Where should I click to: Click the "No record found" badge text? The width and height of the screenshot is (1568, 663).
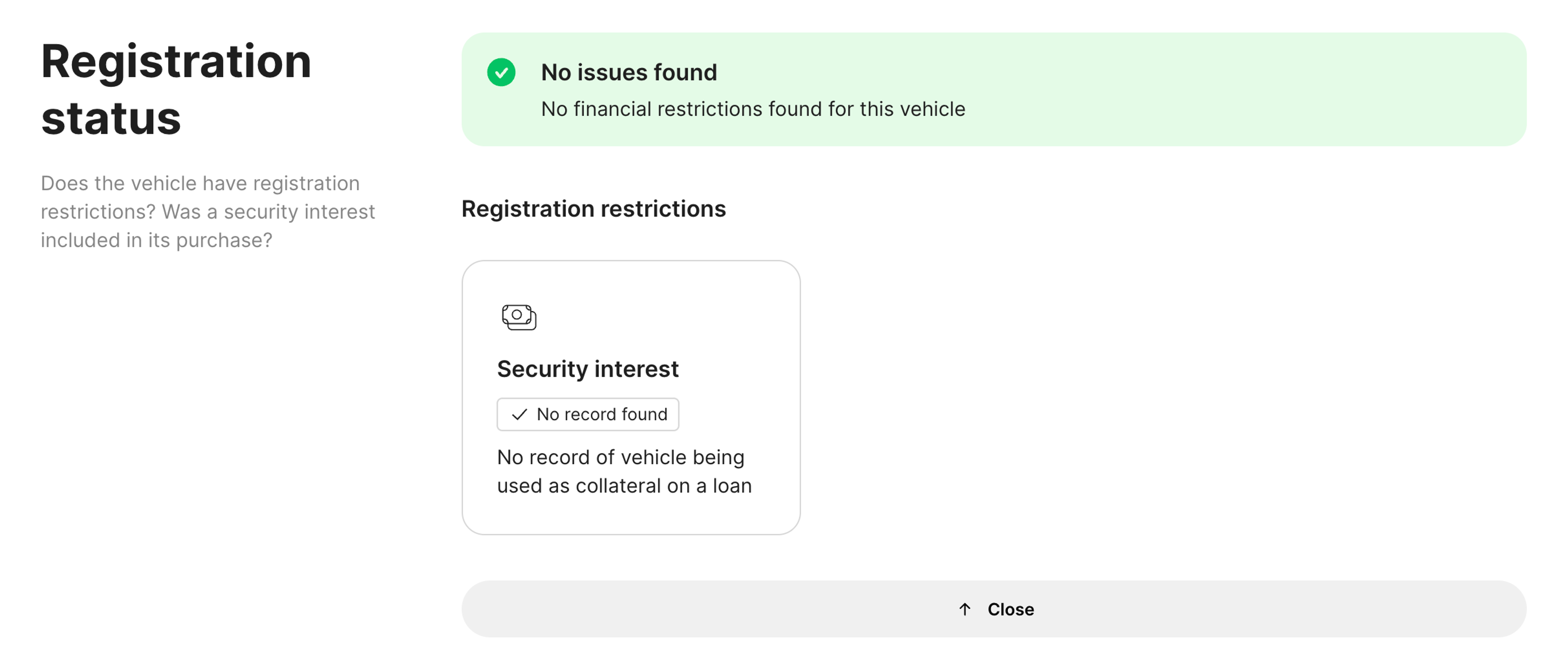pyautogui.click(x=601, y=415)
